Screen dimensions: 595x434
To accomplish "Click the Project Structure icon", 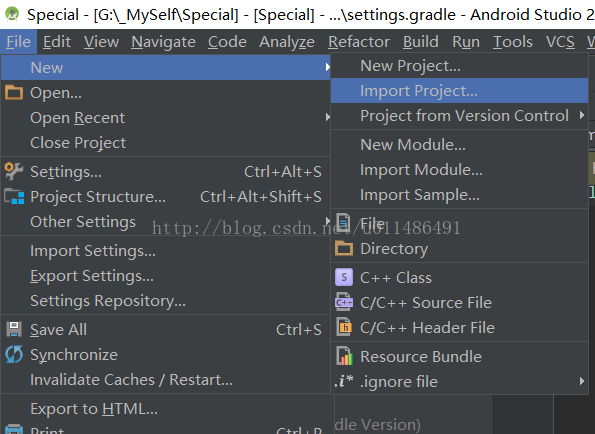I will pyautogui.click(x=14, y=197).
